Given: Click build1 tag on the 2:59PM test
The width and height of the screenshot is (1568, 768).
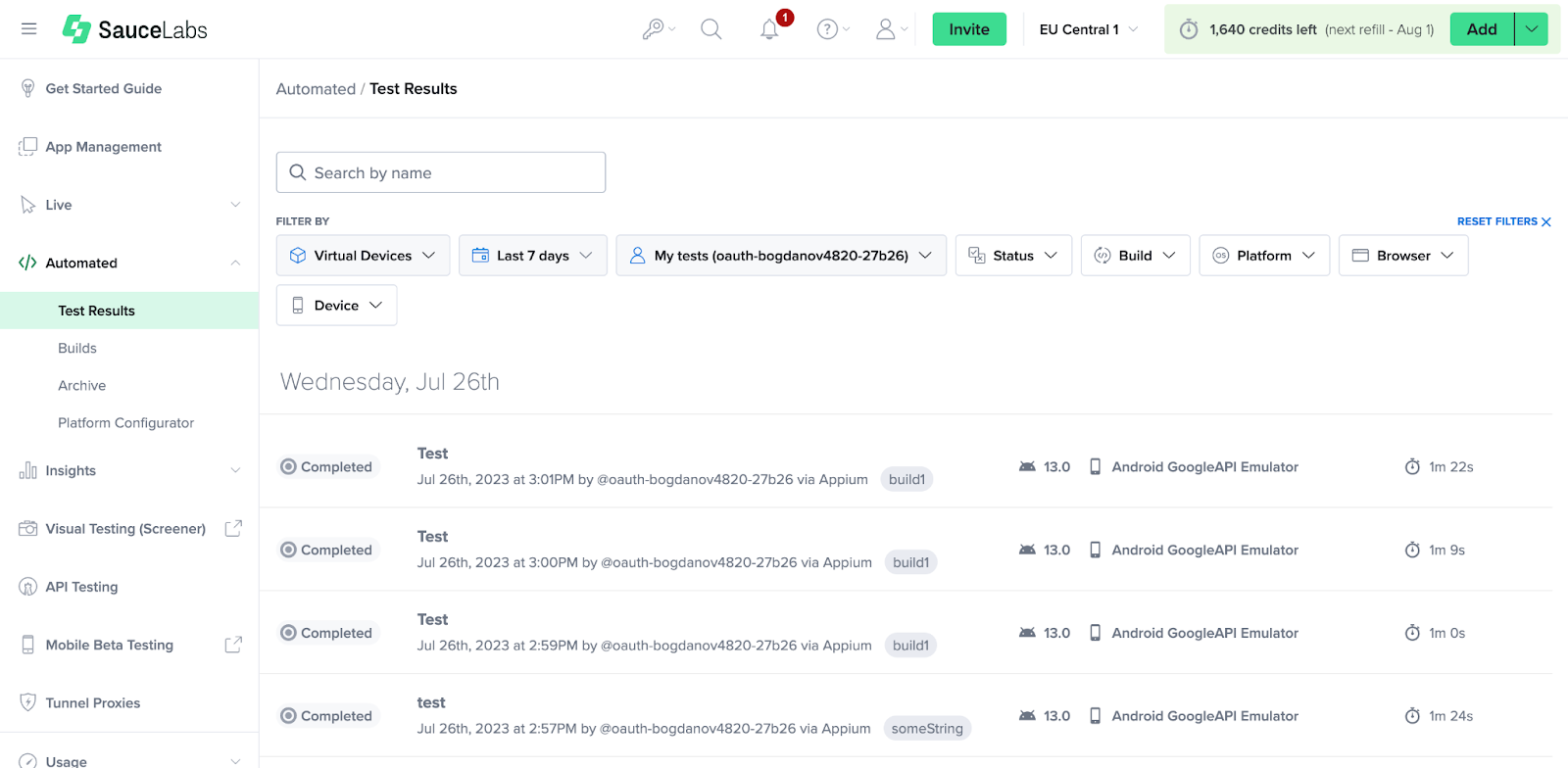Looking at the screenshot, I should [910, 646].
